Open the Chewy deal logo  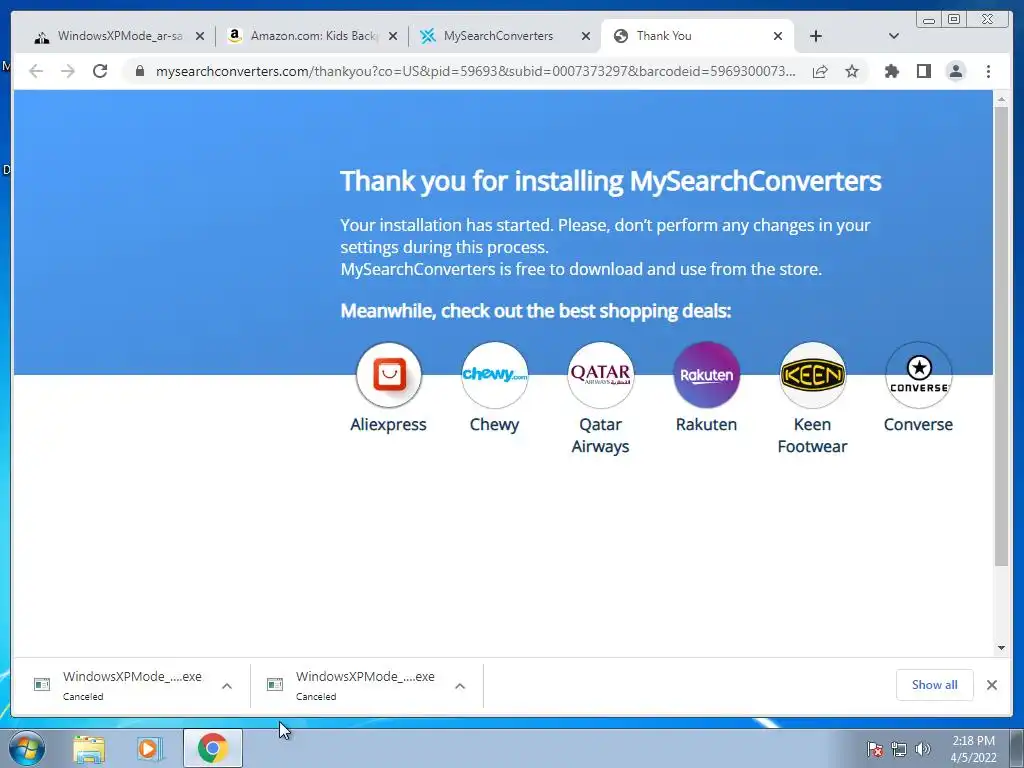[x=494, y=375]
